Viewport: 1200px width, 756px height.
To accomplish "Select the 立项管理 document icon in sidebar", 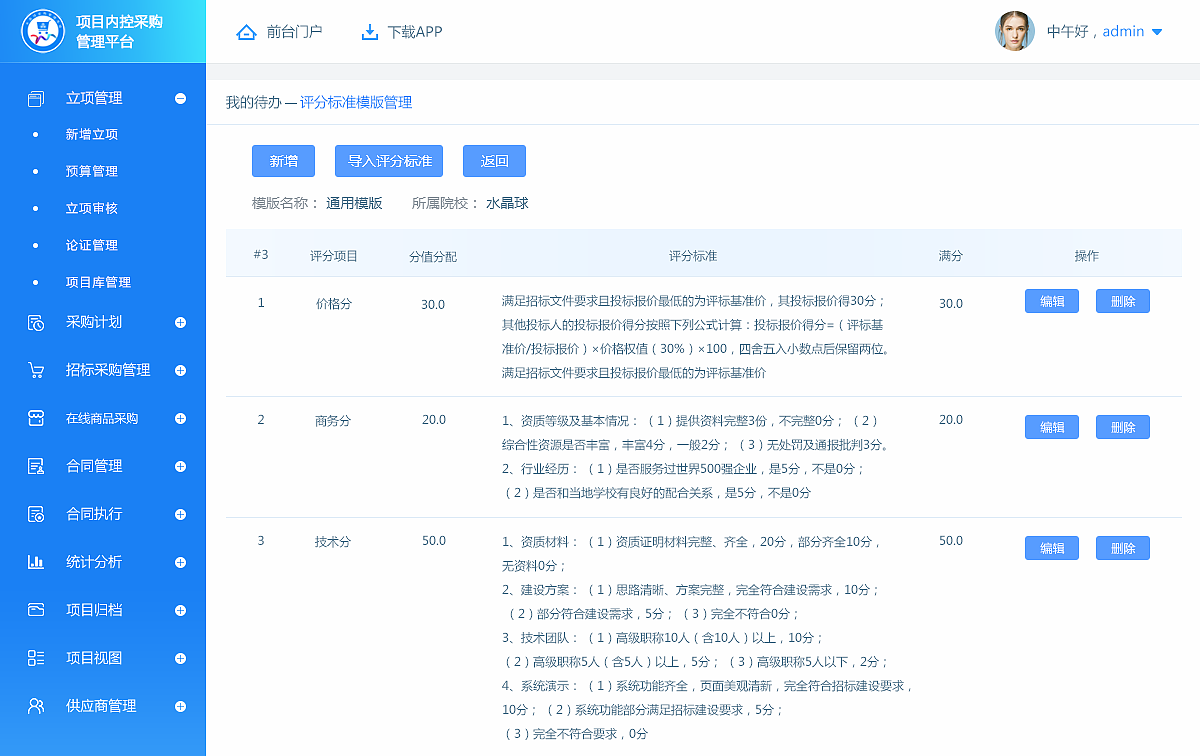I will pos(35,98).
